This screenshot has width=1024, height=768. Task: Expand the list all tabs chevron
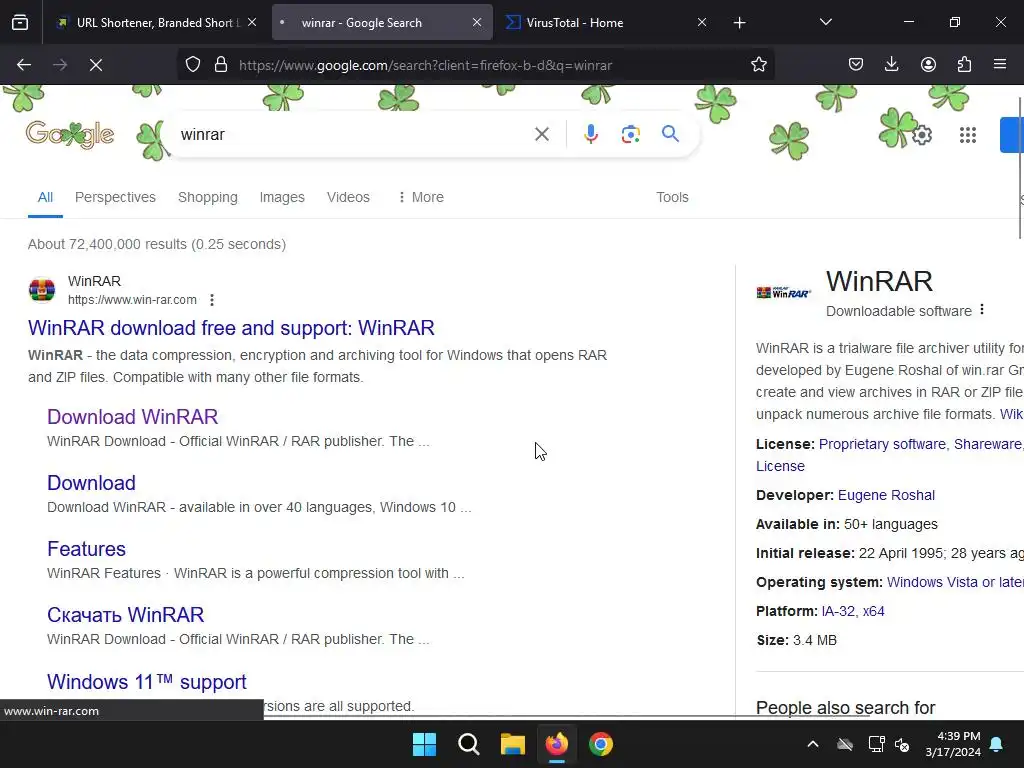[x=825, y=22]
